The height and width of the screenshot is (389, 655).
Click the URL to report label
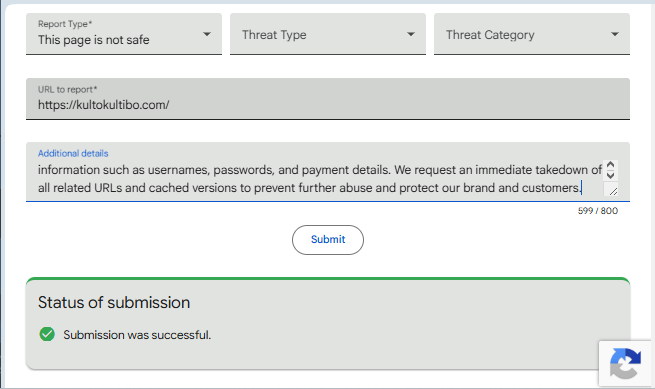coord(67,89)
